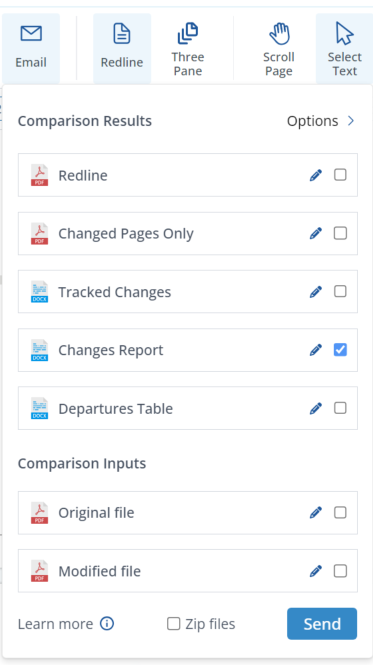
Task: Check the Redline checkbox
Action: pos(340,175)
